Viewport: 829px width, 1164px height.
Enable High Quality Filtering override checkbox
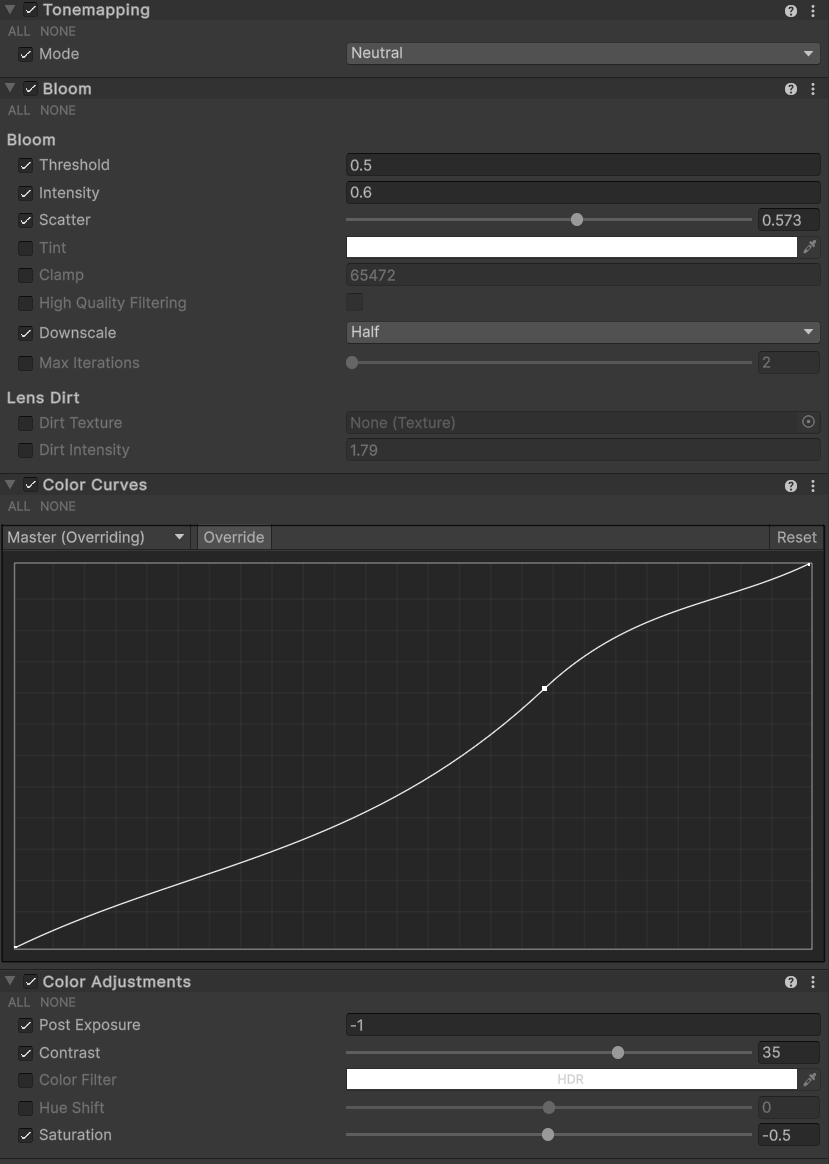[25, 303]
